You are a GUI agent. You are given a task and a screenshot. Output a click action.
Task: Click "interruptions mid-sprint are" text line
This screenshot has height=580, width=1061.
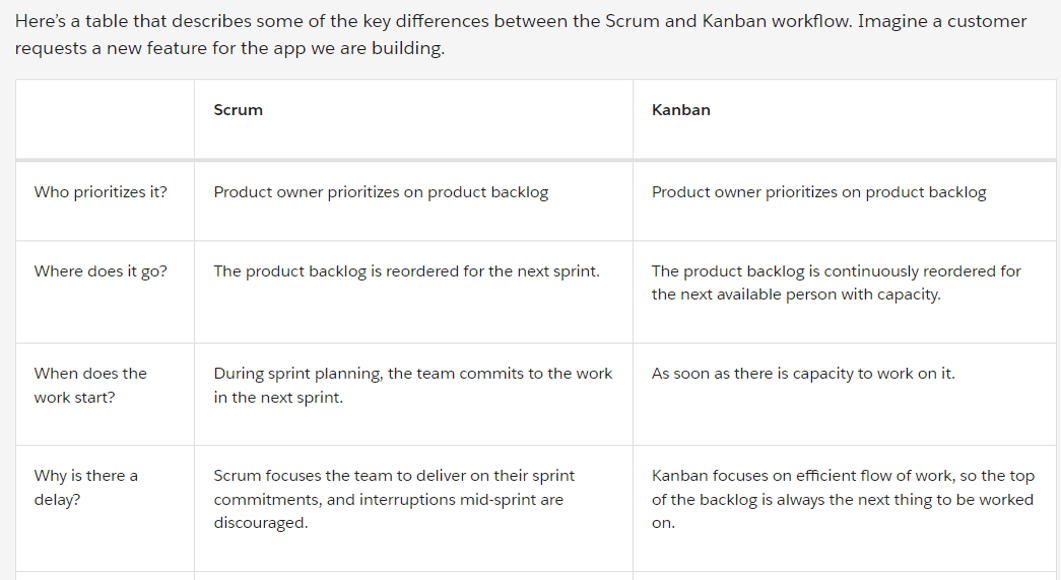(388, 499)
